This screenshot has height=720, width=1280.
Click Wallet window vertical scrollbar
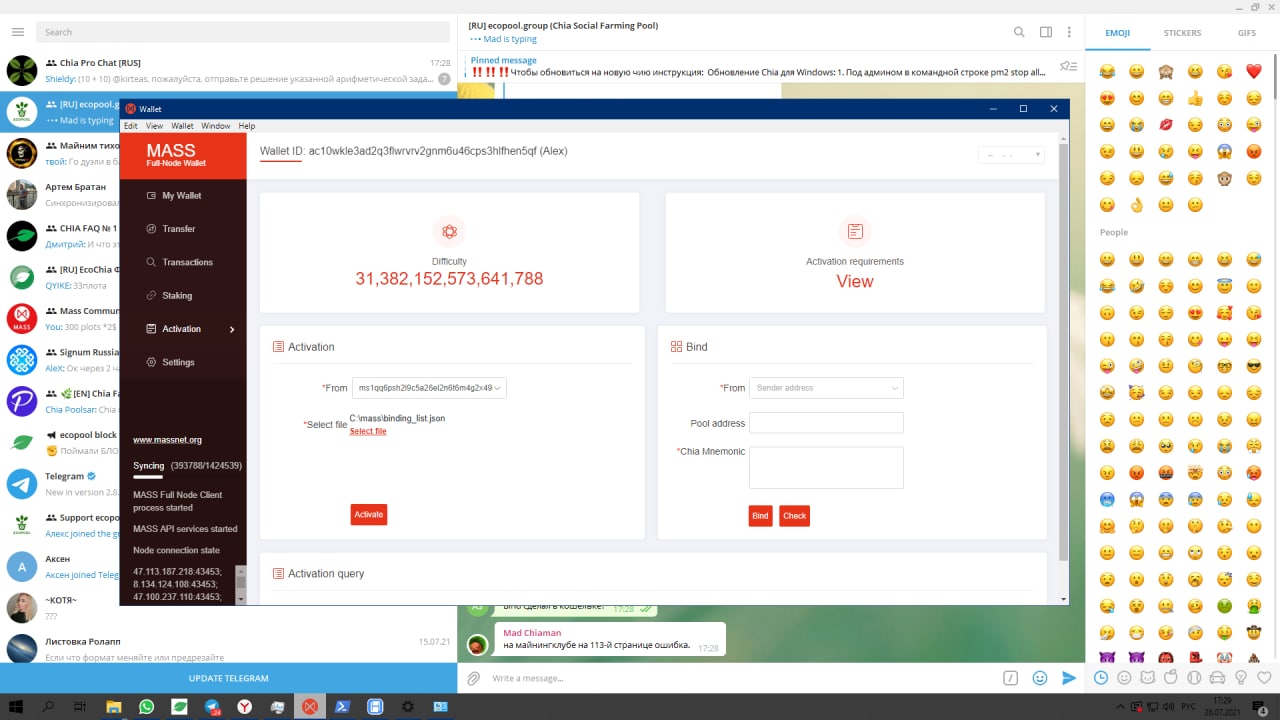pos(1064,350)
